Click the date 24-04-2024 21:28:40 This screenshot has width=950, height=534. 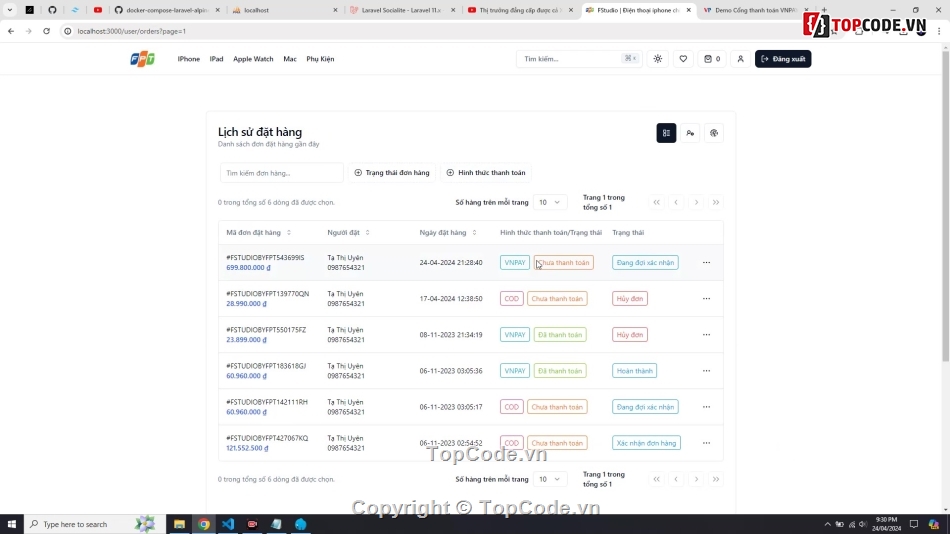click(x=451, y=262)
